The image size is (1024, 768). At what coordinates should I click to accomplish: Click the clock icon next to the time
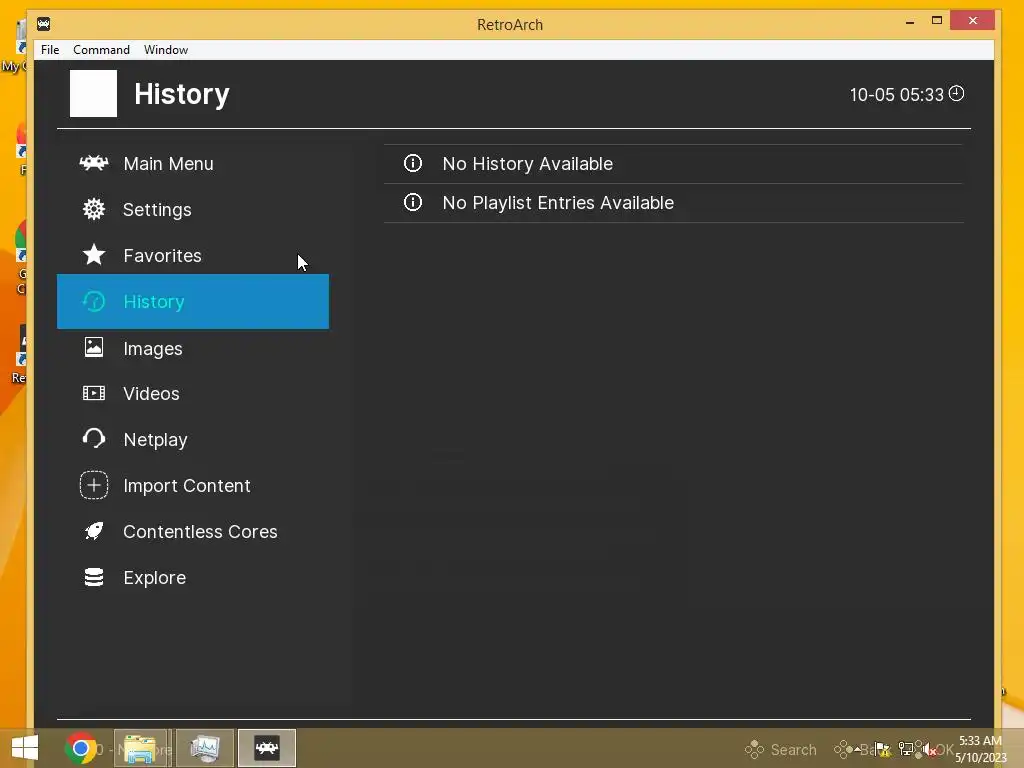[x=957, y=93]
